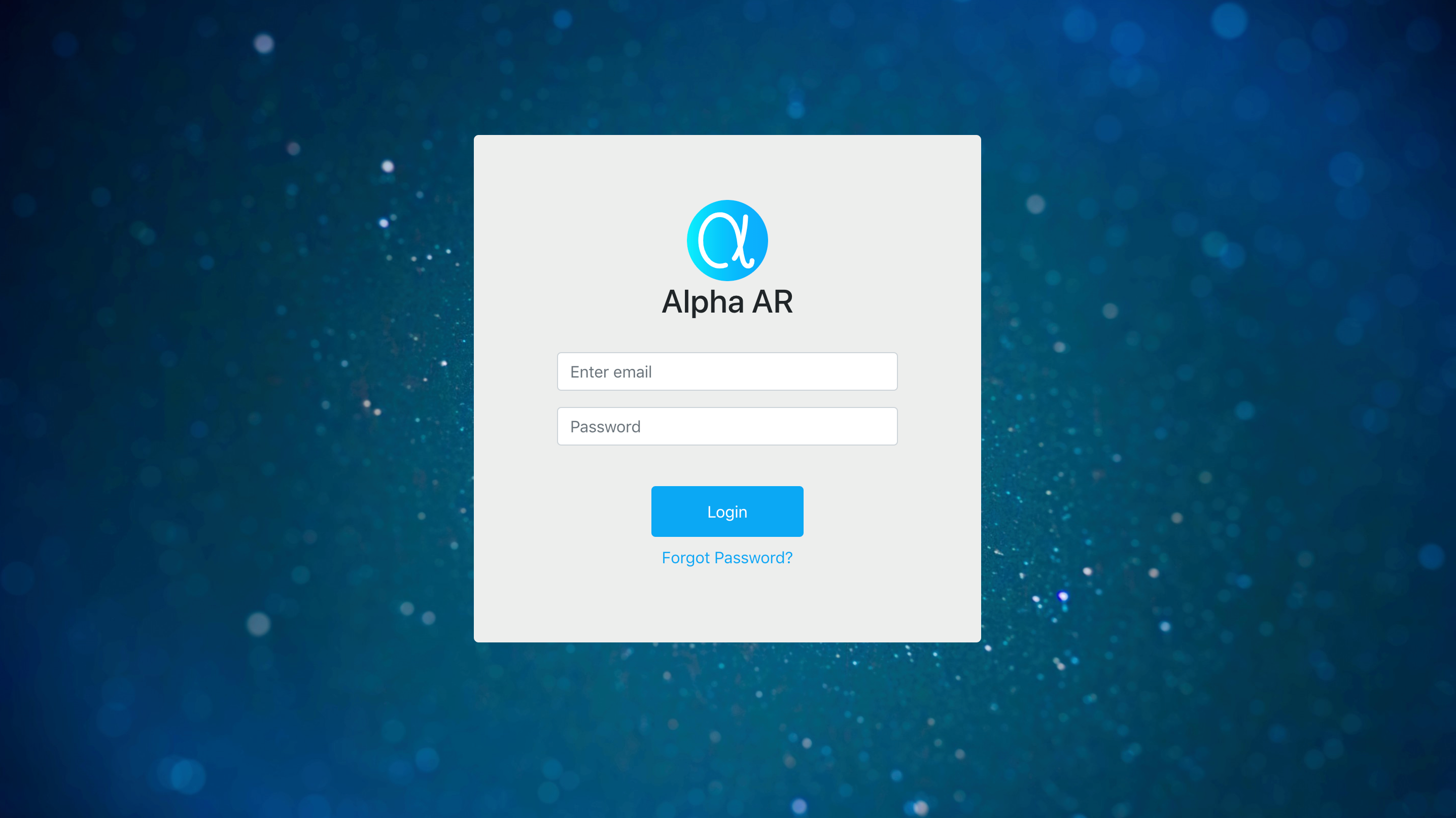This screenshot has height=818, width=1456.
Task: Click the 'Password' placeholder text
Action: coord(605,426)
